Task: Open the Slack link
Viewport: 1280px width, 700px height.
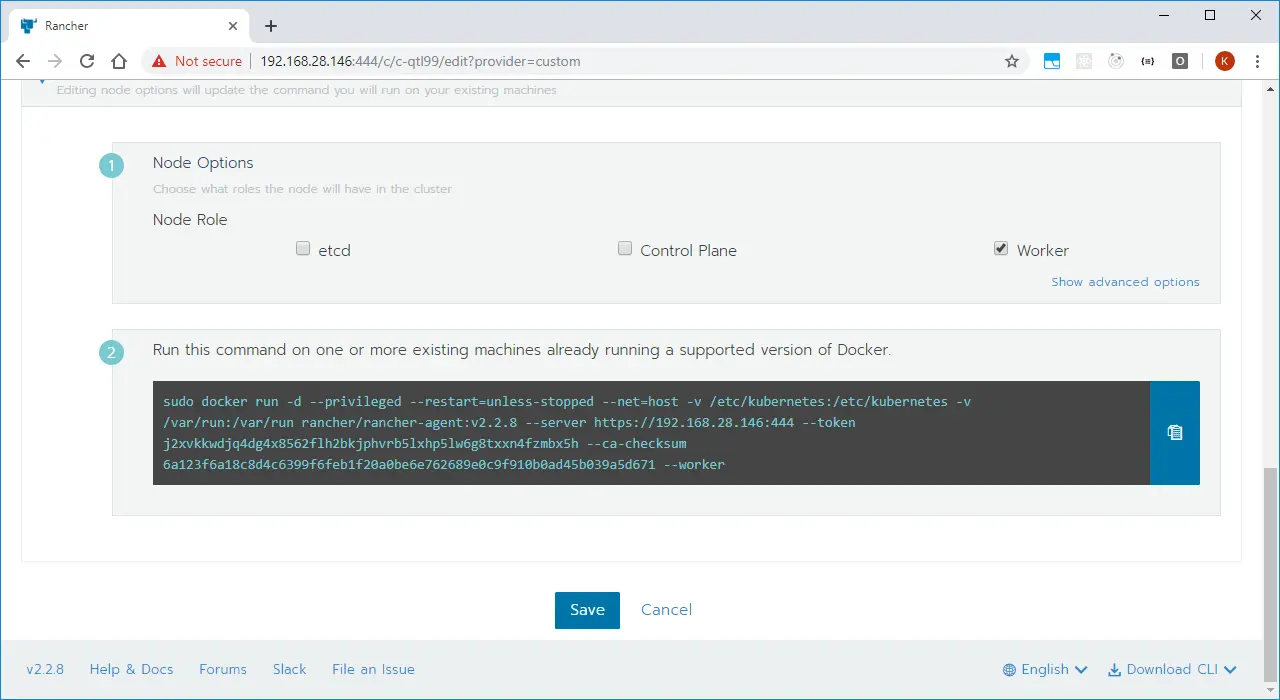Action: point(290,669)
